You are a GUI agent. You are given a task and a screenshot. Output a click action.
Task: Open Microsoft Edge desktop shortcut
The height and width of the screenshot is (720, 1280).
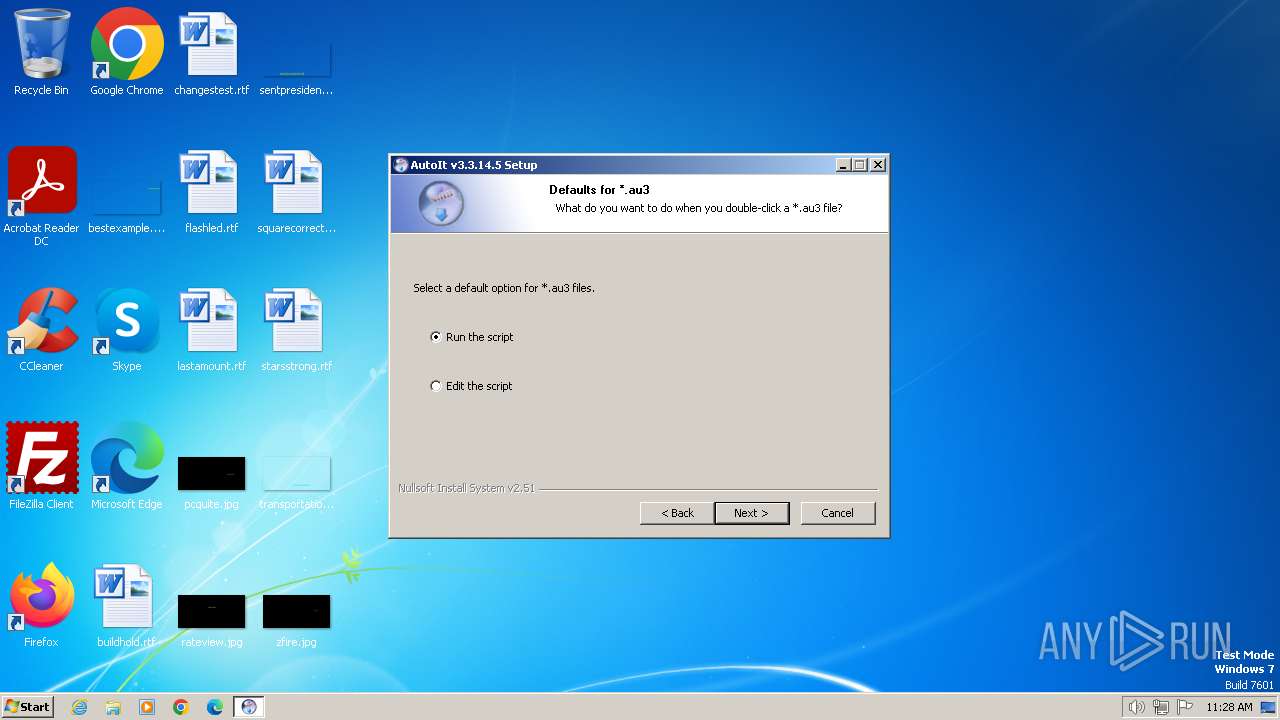point(127,467)
